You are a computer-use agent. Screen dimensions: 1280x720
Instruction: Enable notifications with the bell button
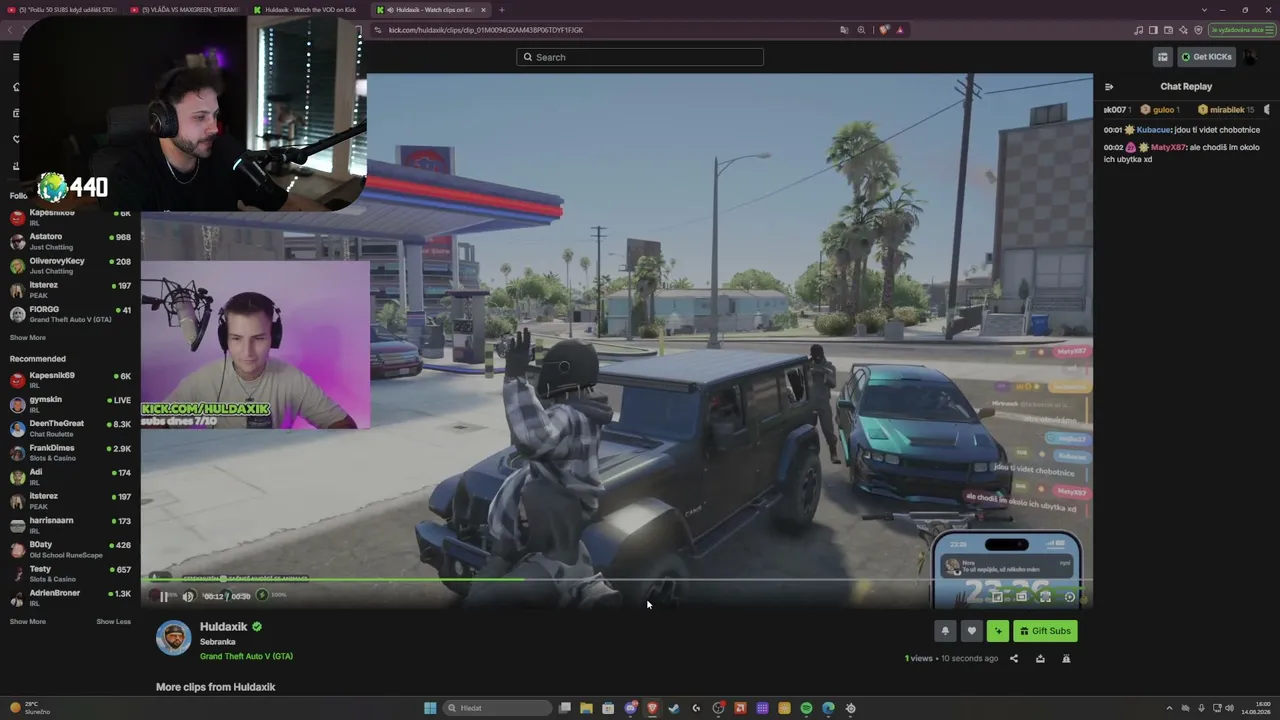[945, 631]
